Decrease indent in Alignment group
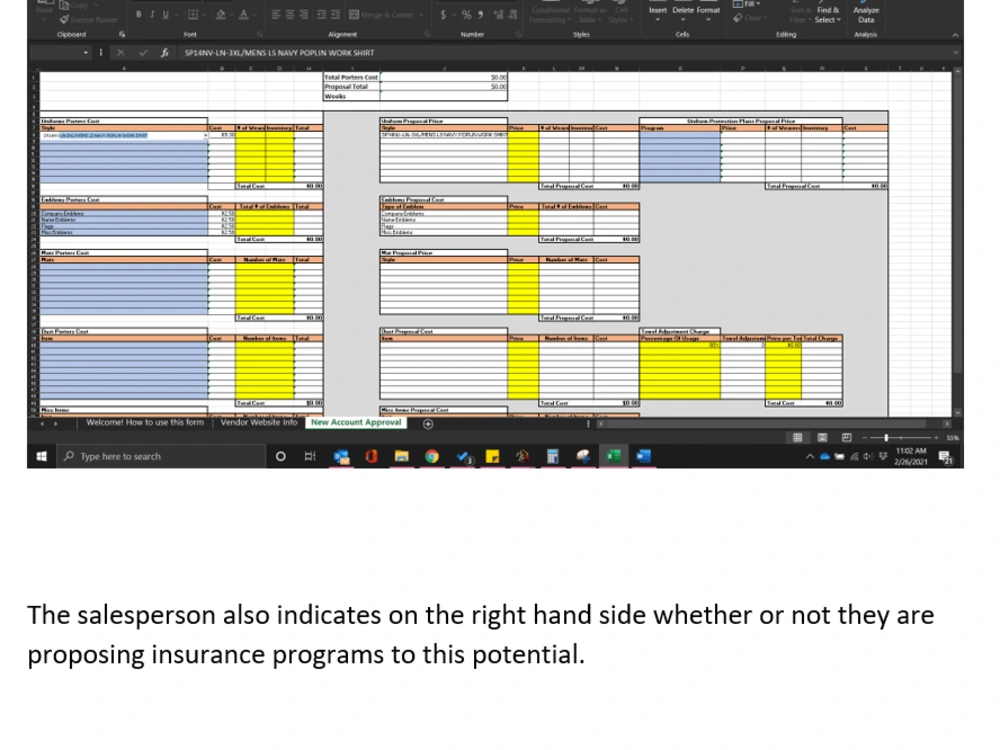 click(x=321, y=15)
